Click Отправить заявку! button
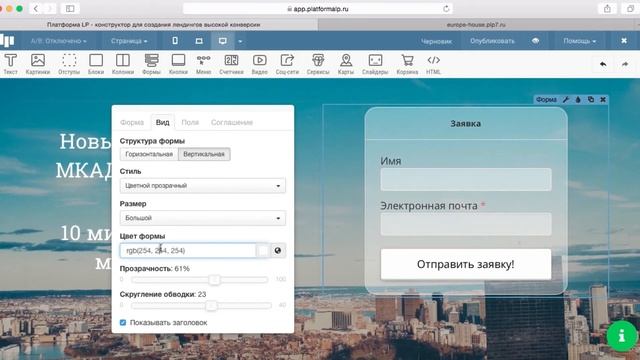Screen dimensions: 640x360 pyautogui.click(x=466, y=264)
